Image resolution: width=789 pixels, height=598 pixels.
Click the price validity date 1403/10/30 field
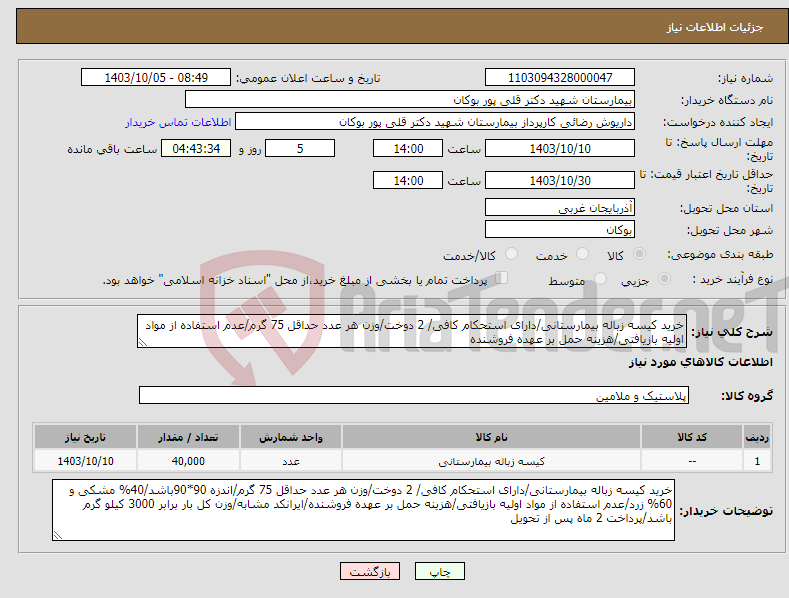[x=560, y=180]
